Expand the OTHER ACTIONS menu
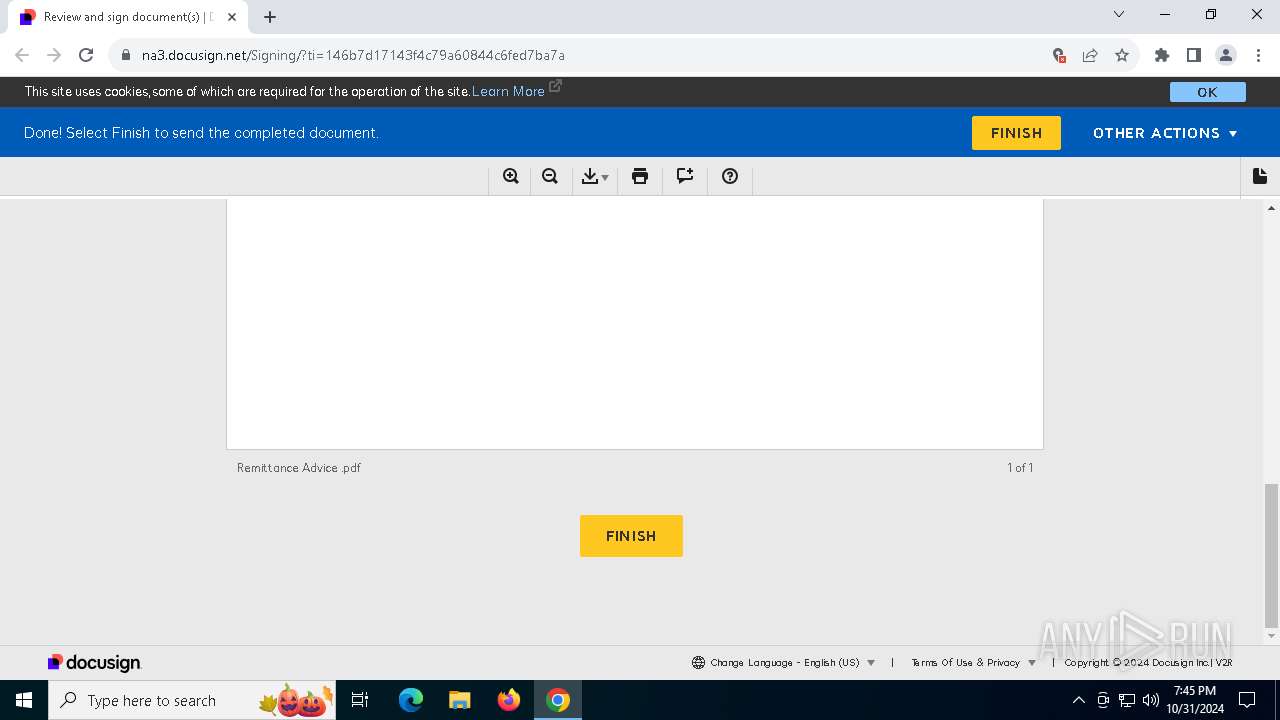Image resolution: width=1280 pixels, height=720 pixels. pos(1165,133)
